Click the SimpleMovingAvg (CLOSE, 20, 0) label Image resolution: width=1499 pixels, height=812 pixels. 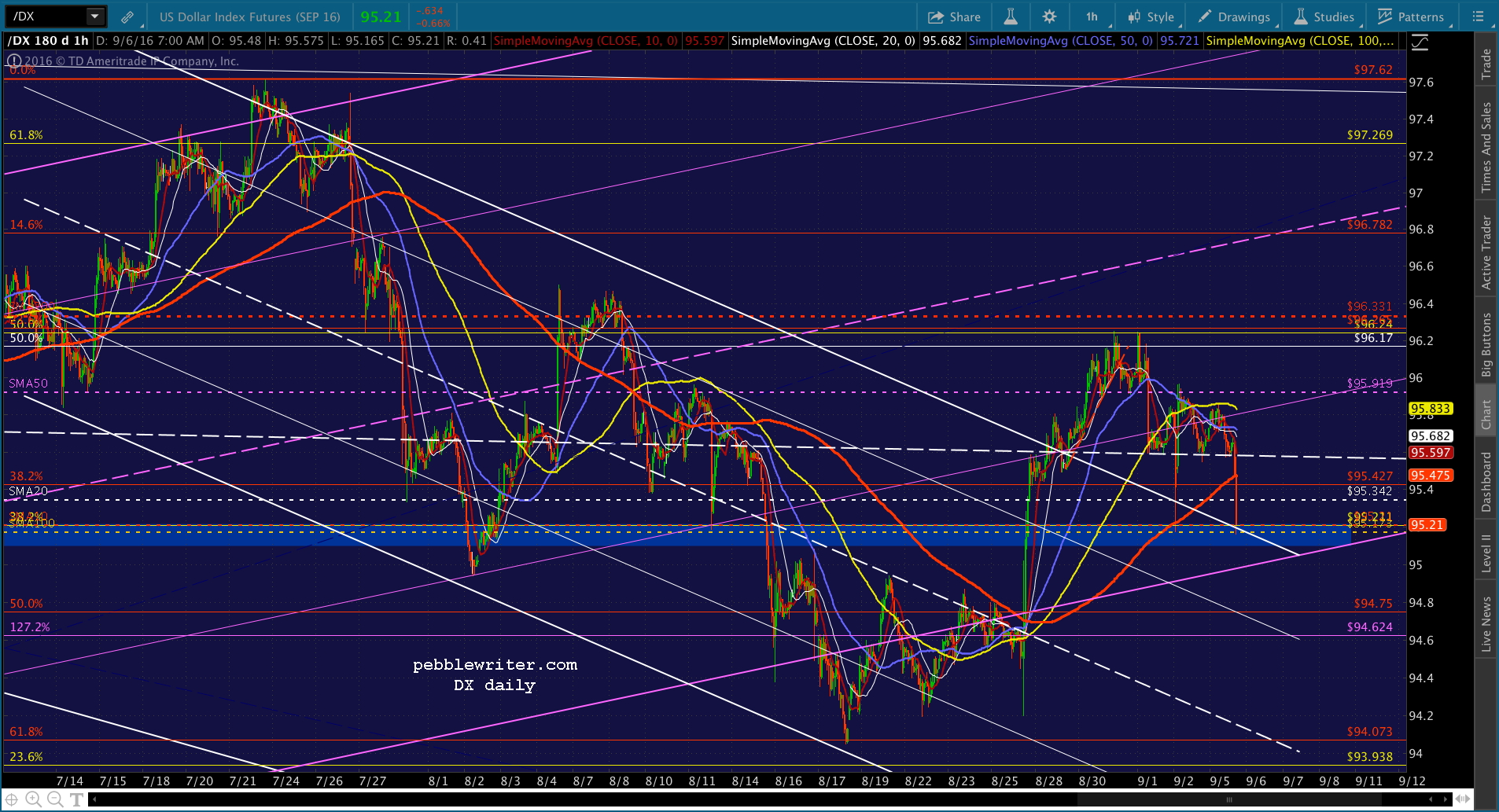click(823, 41)
